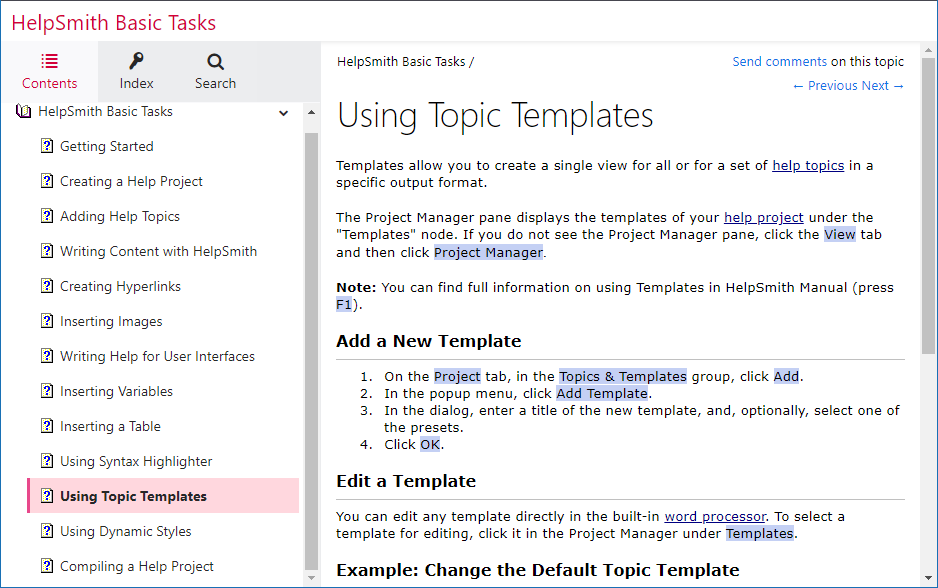Click the topic icon beside Writing Content with HelpSmith
The image size is (938, 588).
(x=47, y=251)
